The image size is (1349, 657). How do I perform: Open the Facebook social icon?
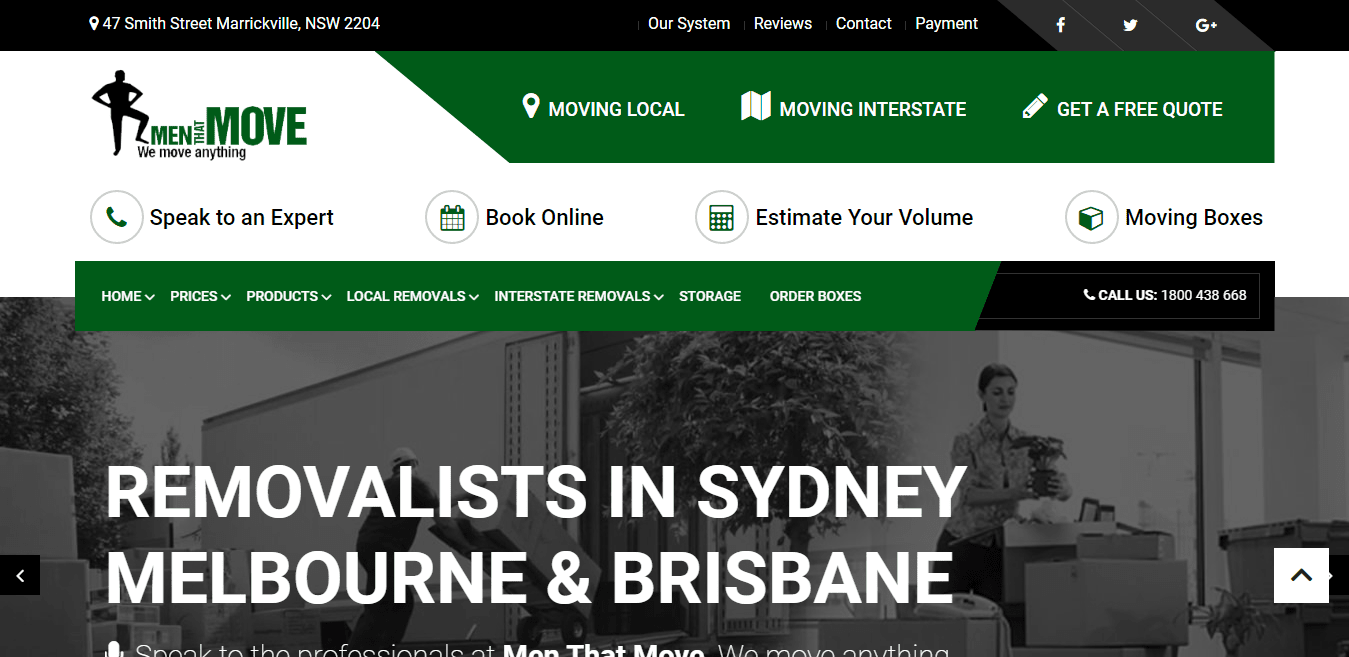tap(1060, 25)
